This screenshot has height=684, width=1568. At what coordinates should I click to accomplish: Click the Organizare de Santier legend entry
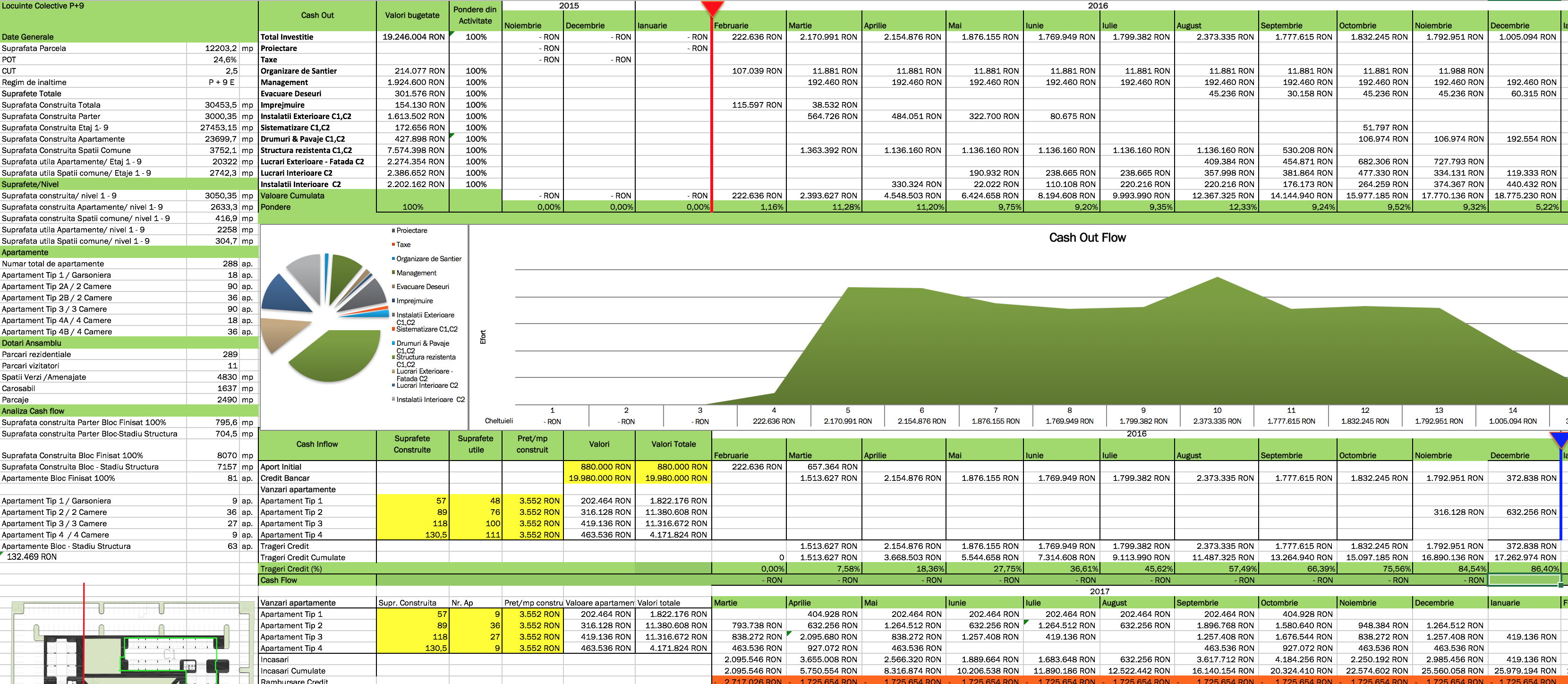428,259
